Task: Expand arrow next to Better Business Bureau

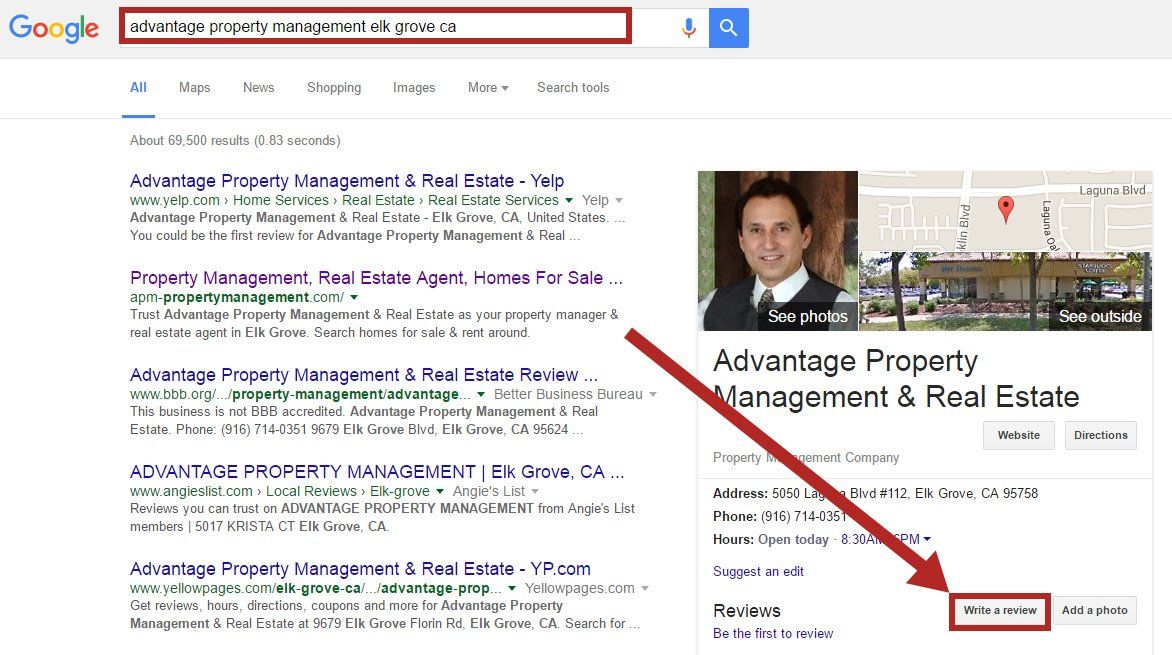Action: [653, 394]
